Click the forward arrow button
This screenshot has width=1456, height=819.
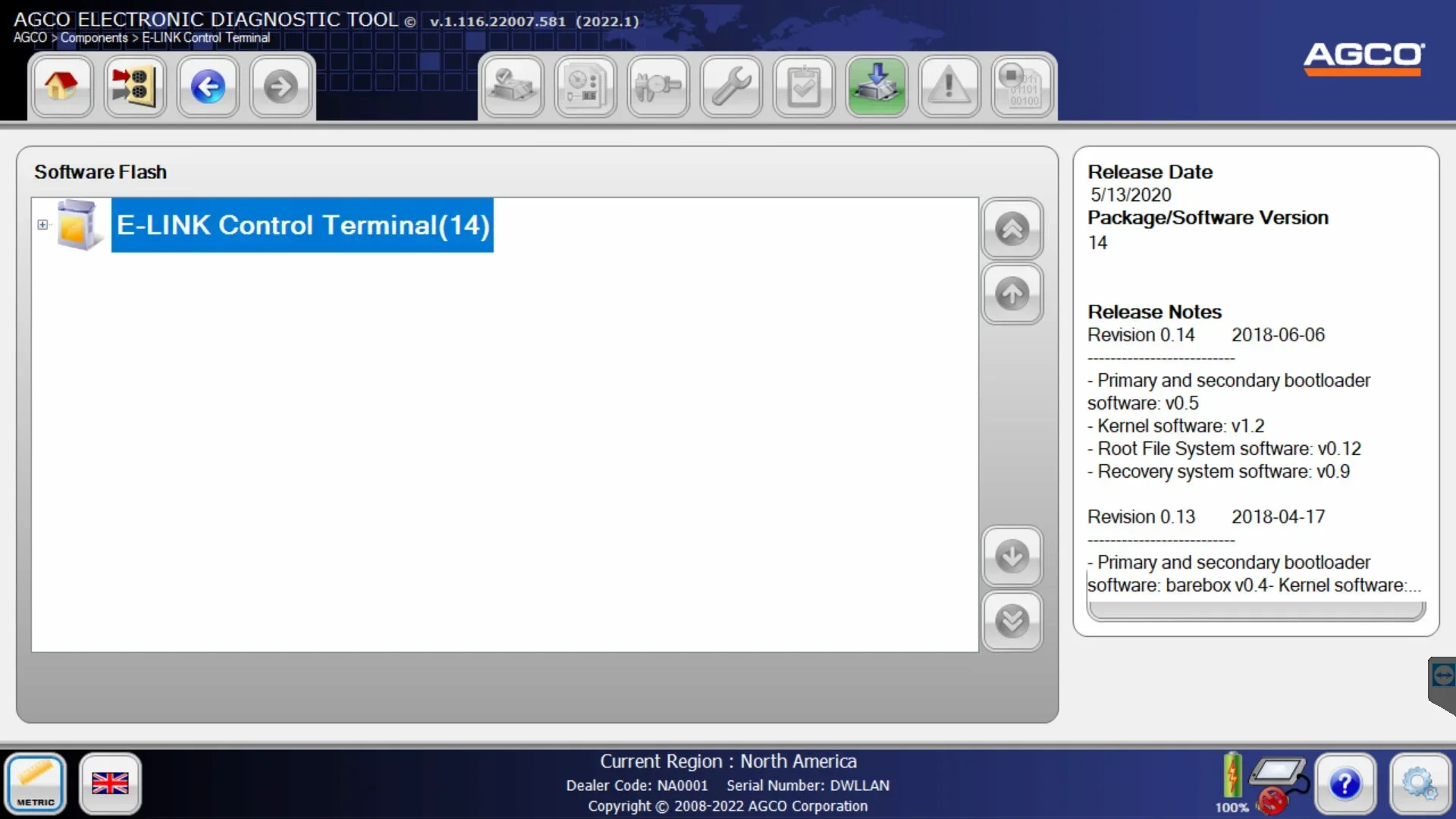click(281, 86)
